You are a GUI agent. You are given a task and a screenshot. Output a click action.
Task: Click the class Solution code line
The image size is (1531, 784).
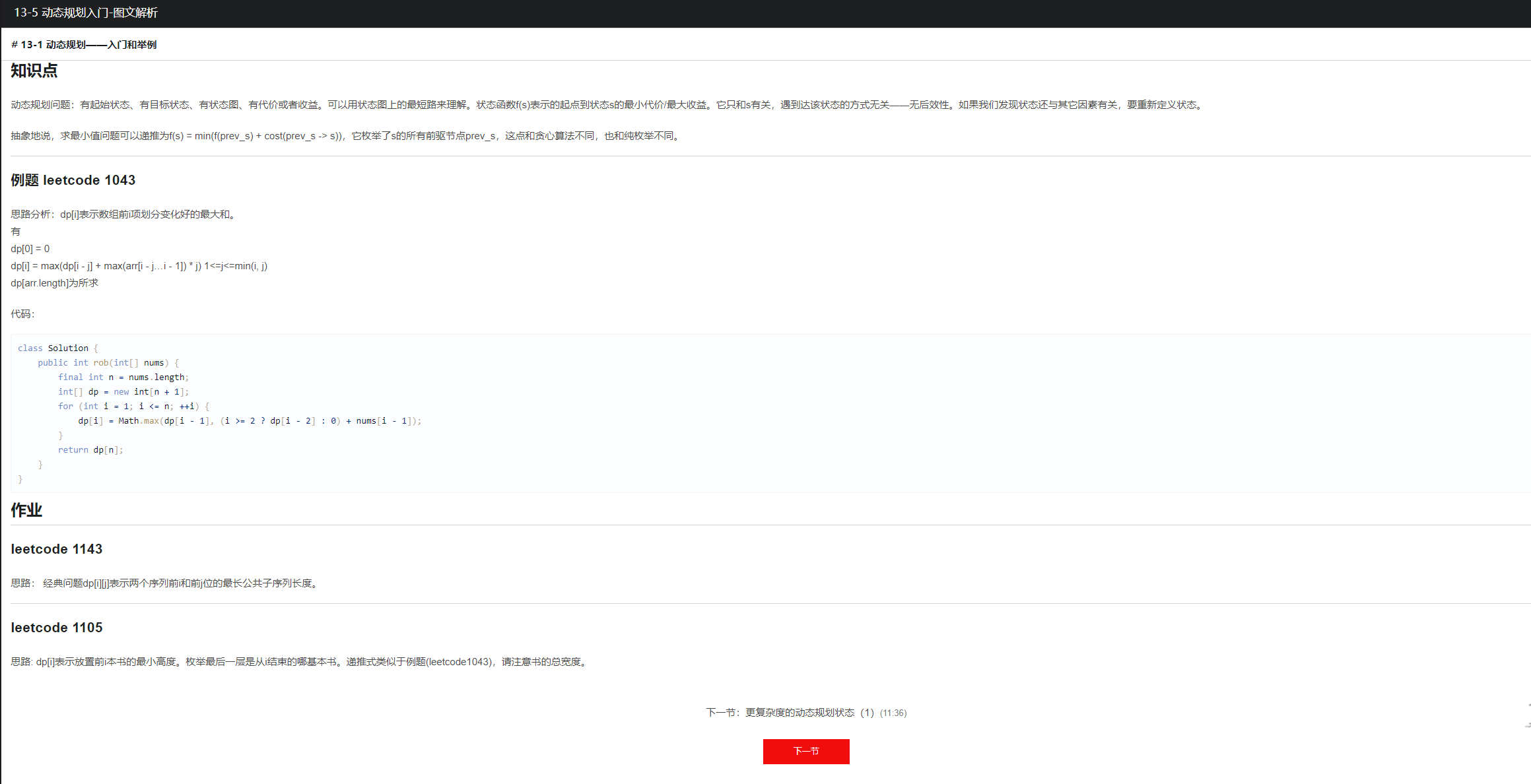tap(57, 348)
